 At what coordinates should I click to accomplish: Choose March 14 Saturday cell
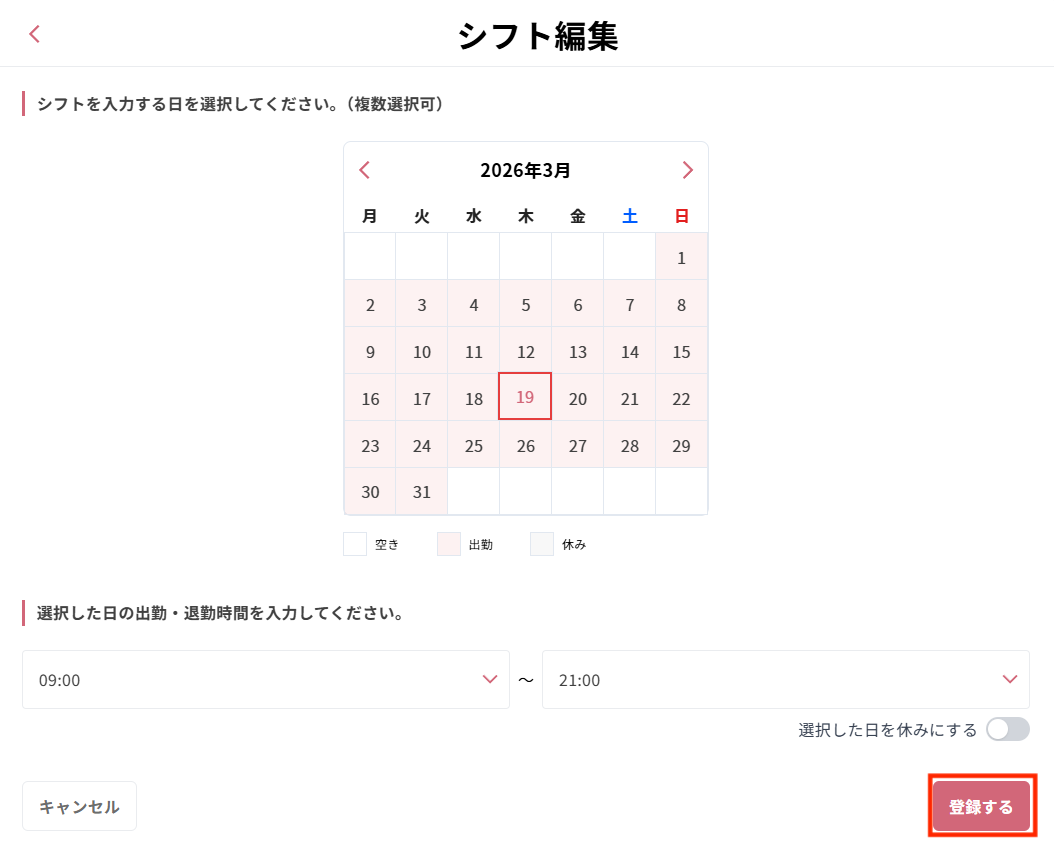[x=629, y=352]
